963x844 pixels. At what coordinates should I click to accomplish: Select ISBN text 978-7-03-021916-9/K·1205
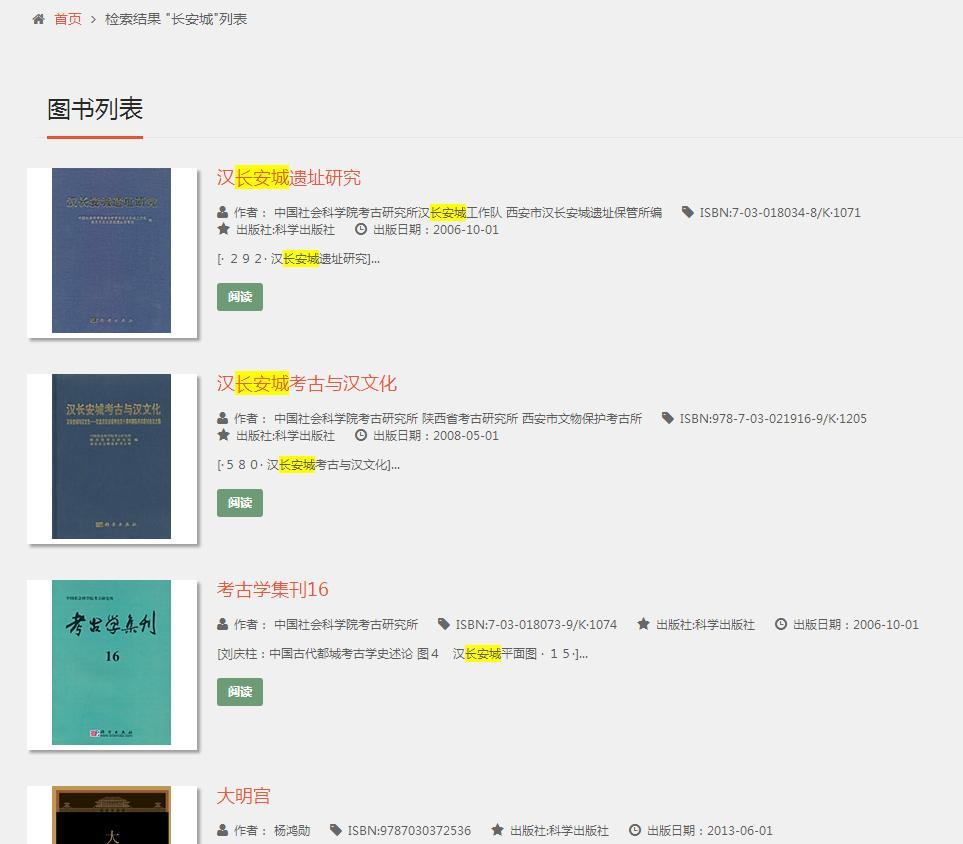click(x=773, y=418)
